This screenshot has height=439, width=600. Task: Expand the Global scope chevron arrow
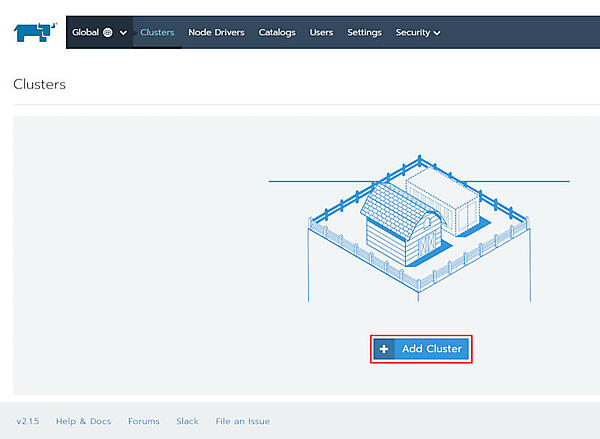(x=124, y=33)
